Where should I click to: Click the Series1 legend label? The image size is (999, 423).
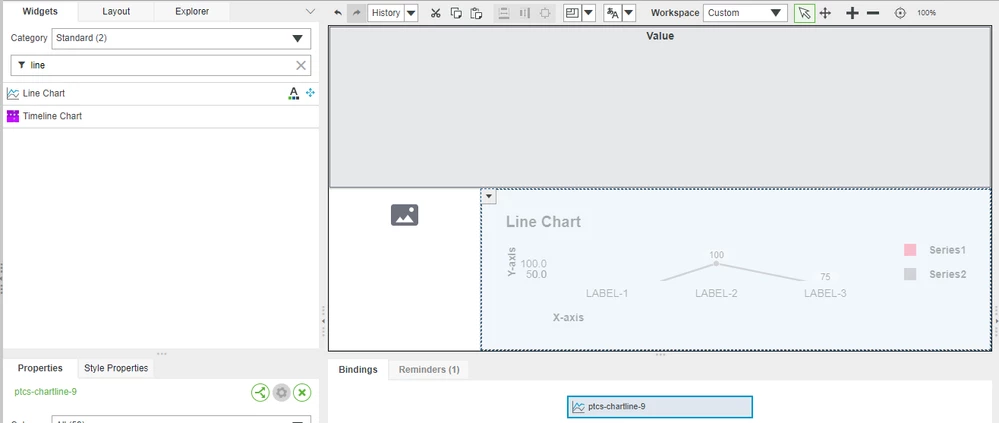947,250
